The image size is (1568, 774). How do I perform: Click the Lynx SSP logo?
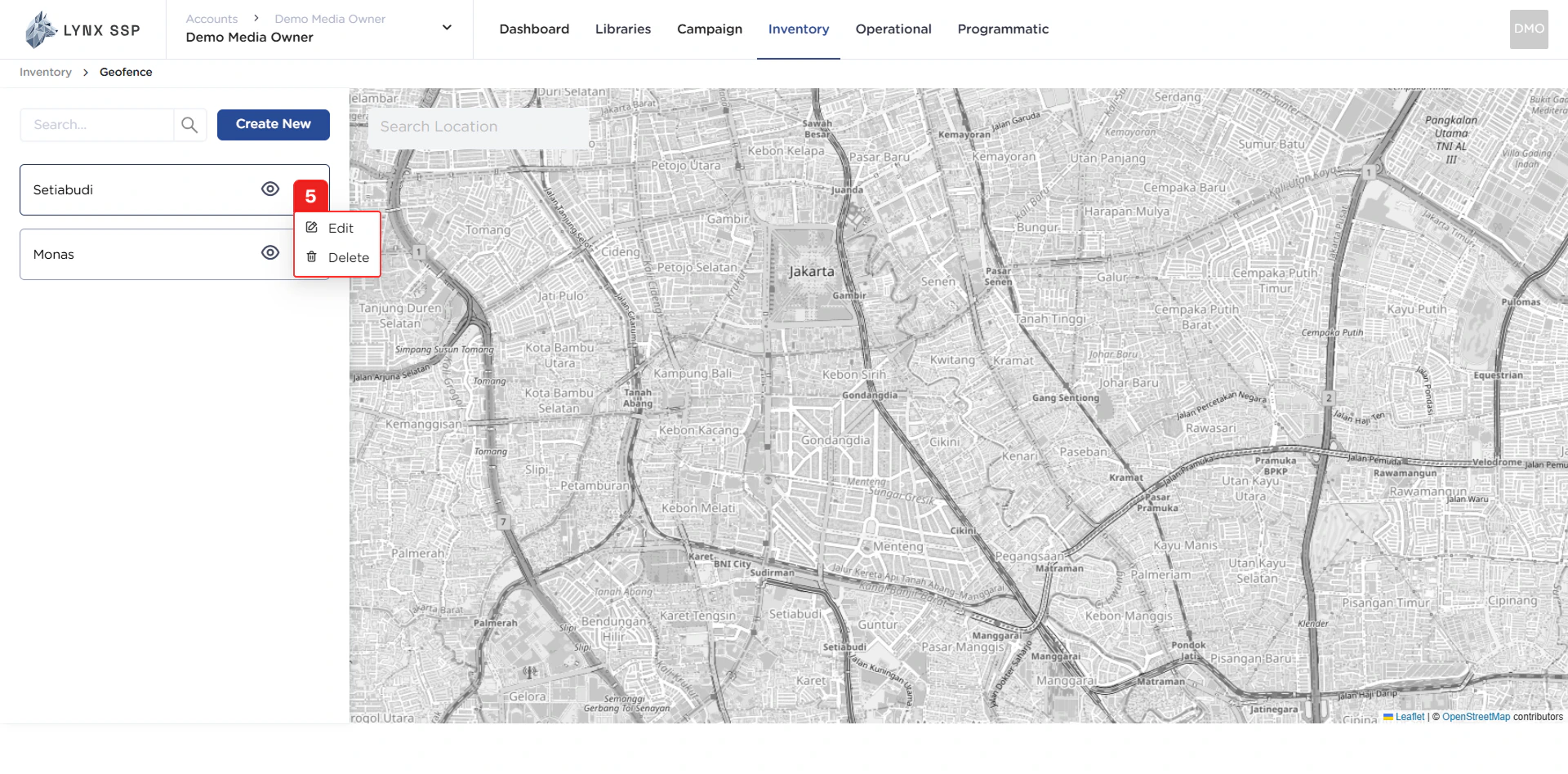82,30
